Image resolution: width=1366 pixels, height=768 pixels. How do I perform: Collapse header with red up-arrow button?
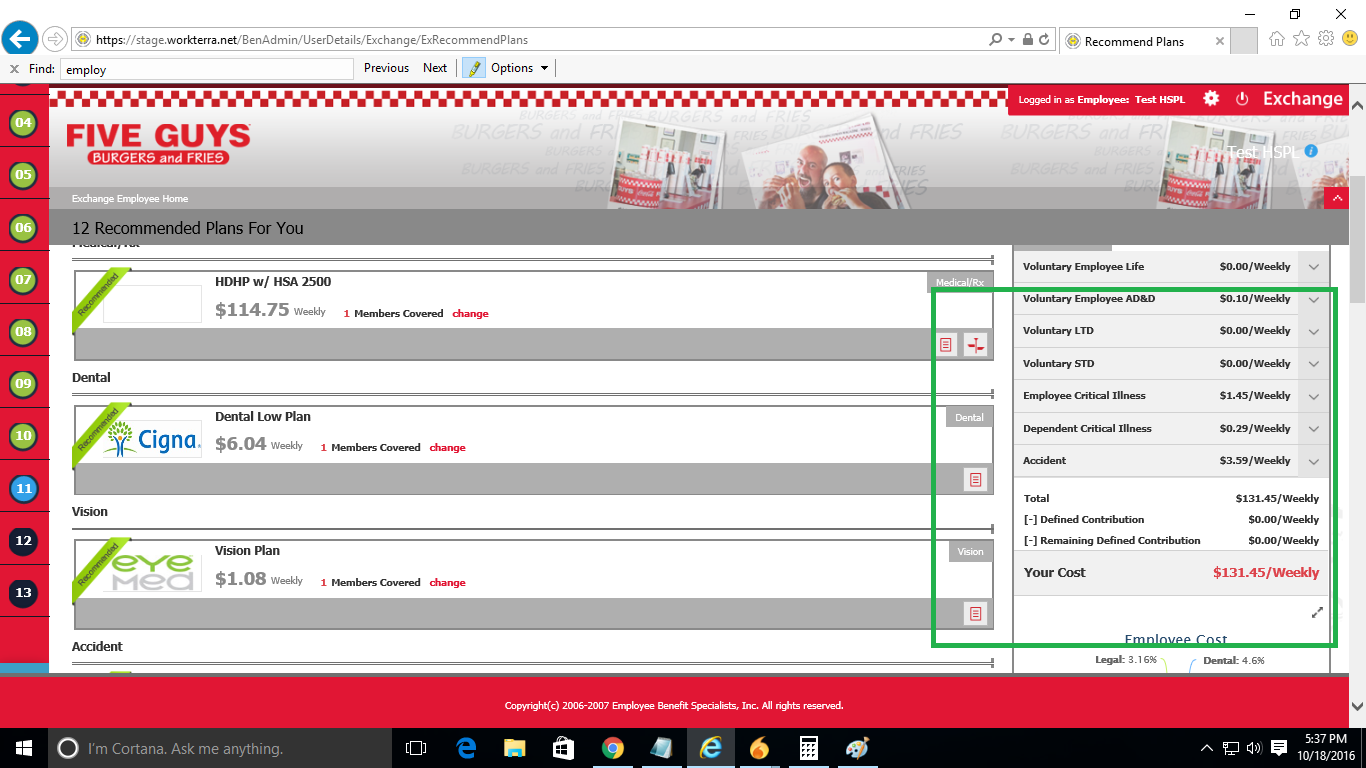(1337, 198)
